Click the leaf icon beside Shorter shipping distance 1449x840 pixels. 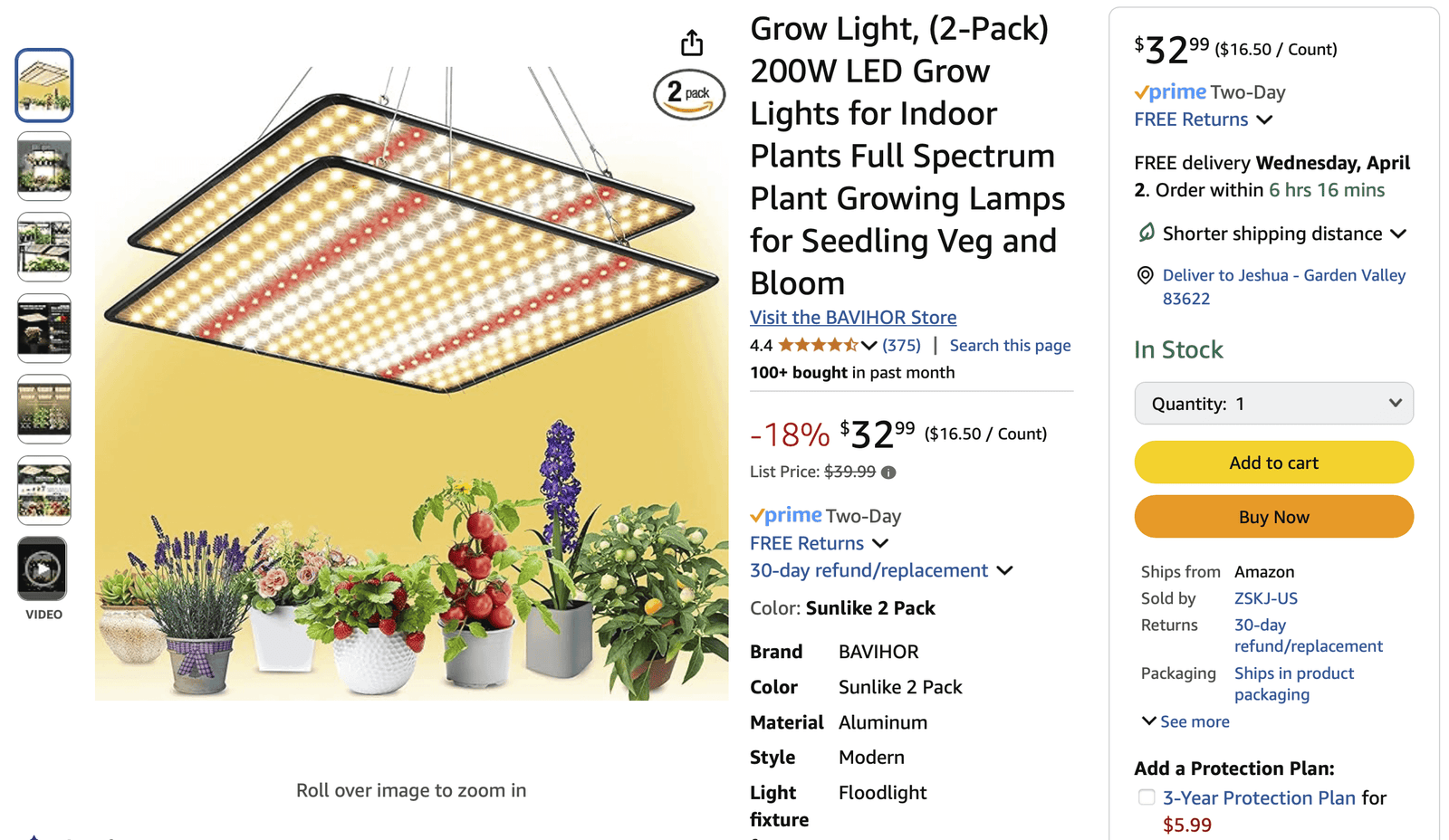[1145, 234]
